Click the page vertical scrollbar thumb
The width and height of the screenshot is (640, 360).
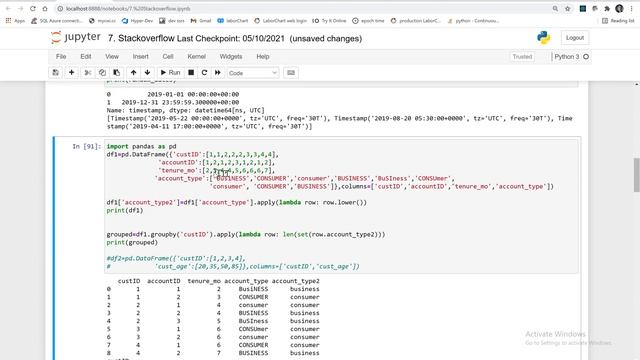point(636,175)
